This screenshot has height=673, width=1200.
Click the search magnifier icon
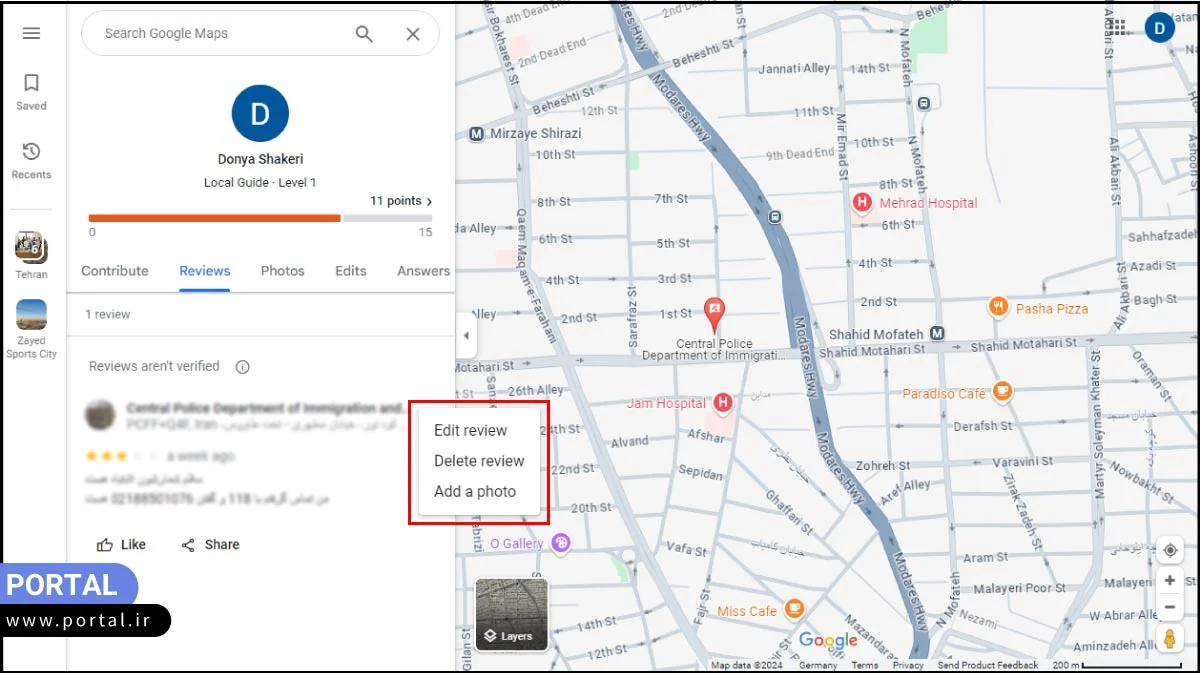point(364,34)
